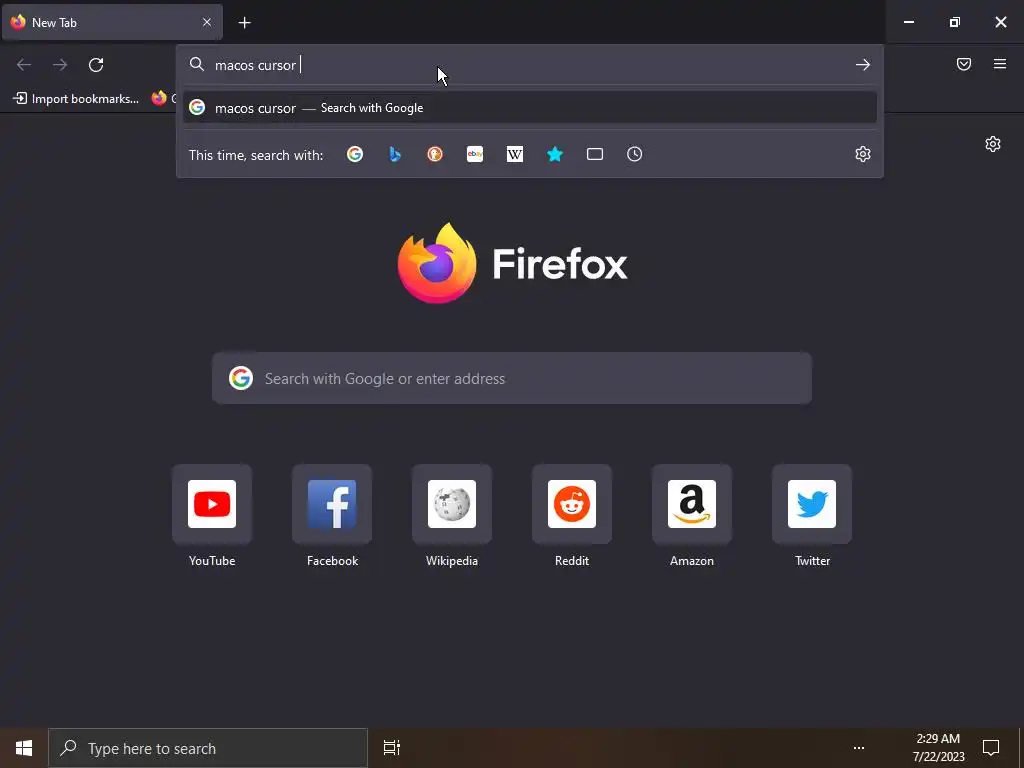Screen dimensions: 1024x768
Task: Click Import bookmarks in bookmarks toolbar
Action: point(76,99)
